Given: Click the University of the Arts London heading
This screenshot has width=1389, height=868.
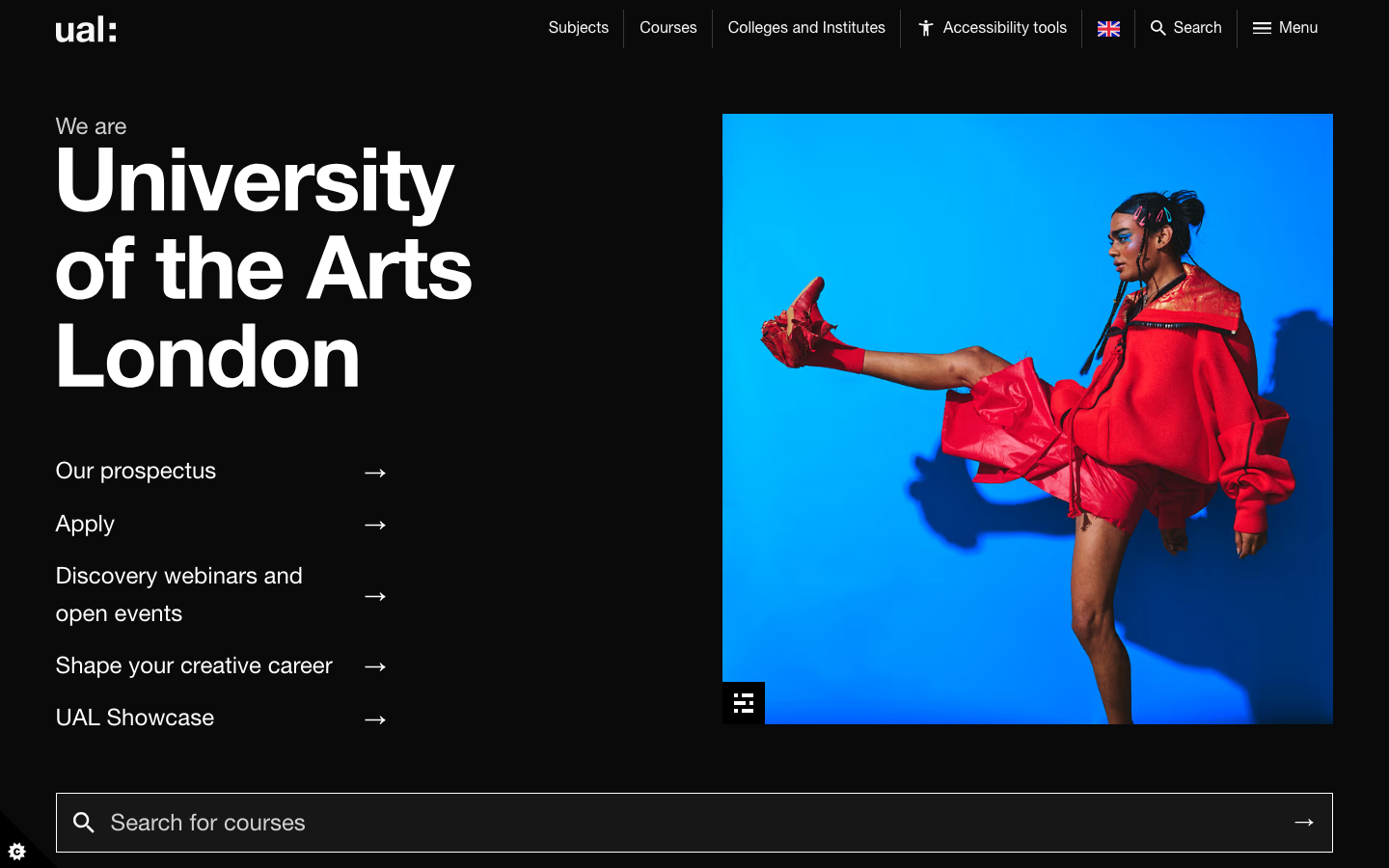Looking at the screenshot, I should click(263, 268).
